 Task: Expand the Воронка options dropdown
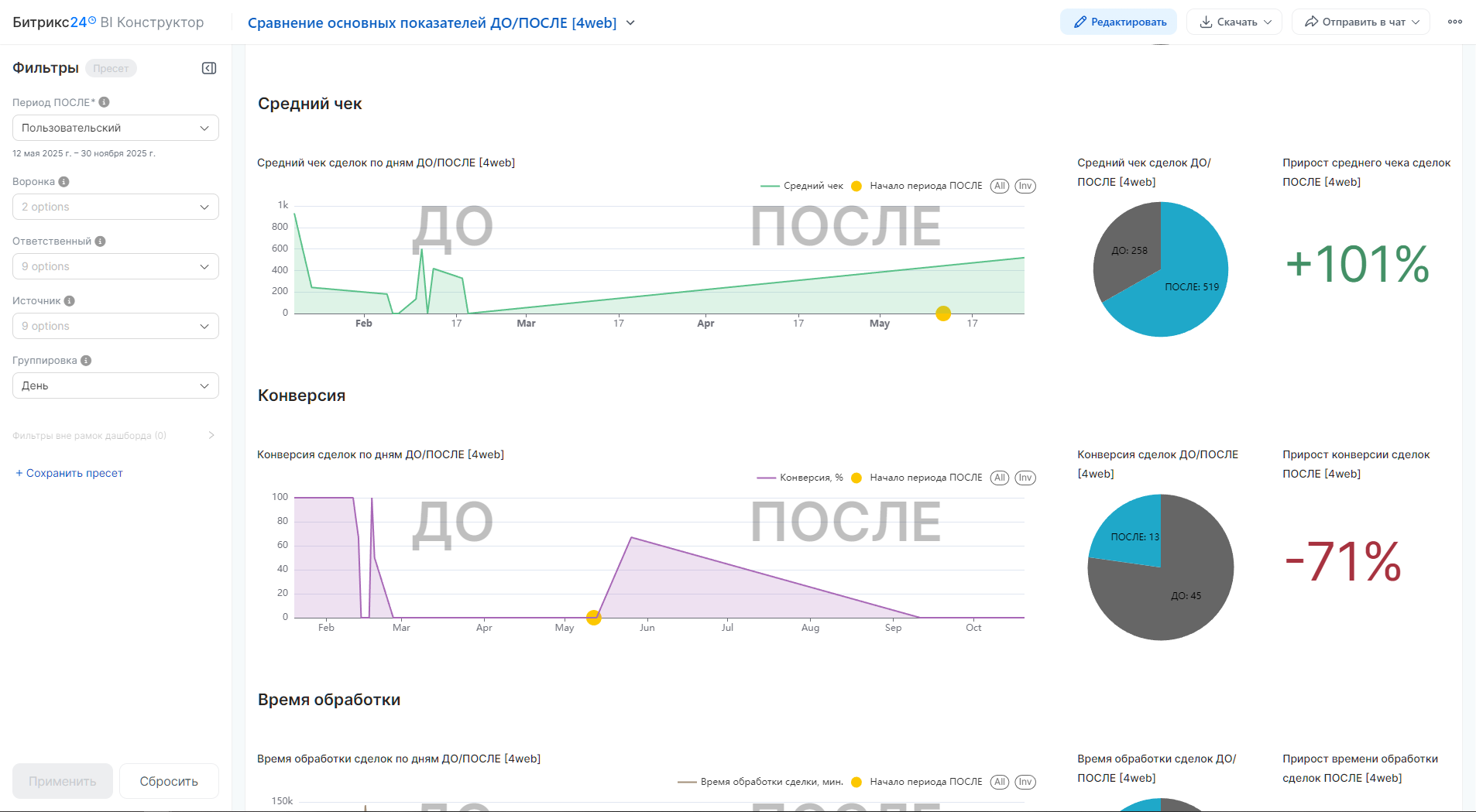point(115,207)
